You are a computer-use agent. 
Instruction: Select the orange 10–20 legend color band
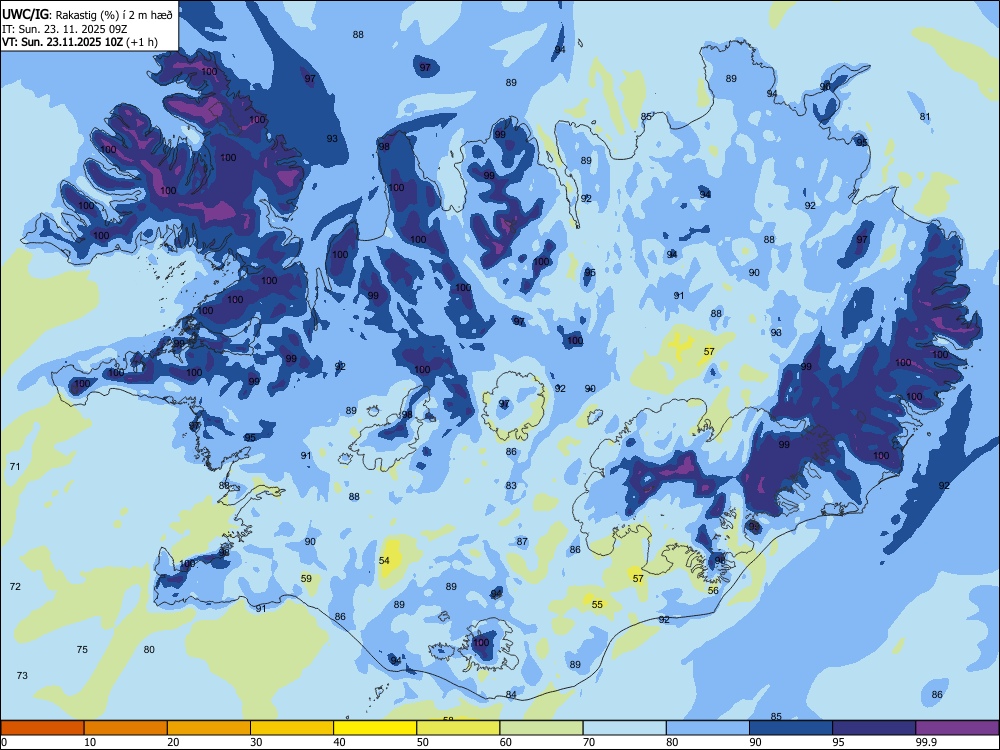tap(126, 728)
